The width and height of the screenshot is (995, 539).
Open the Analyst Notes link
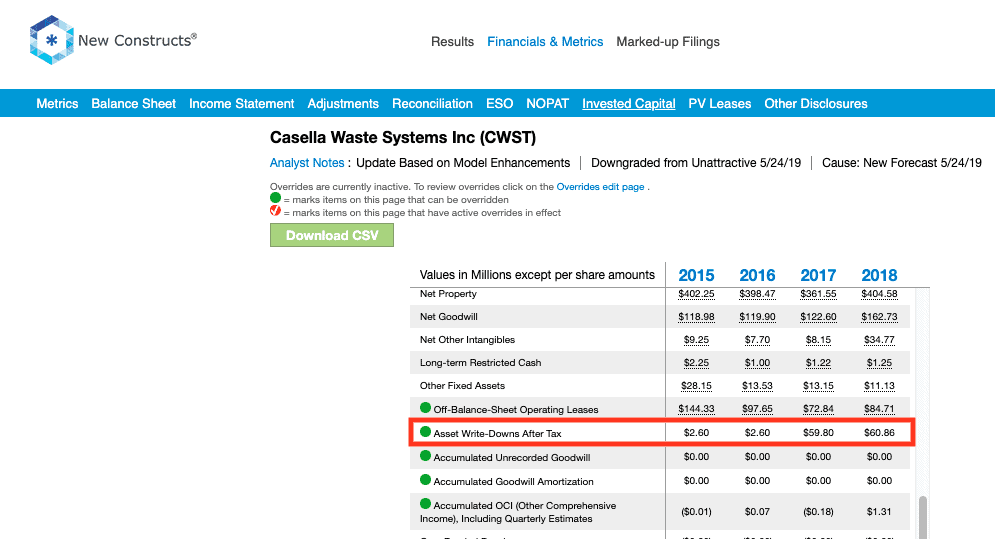(x=307, y=163)
